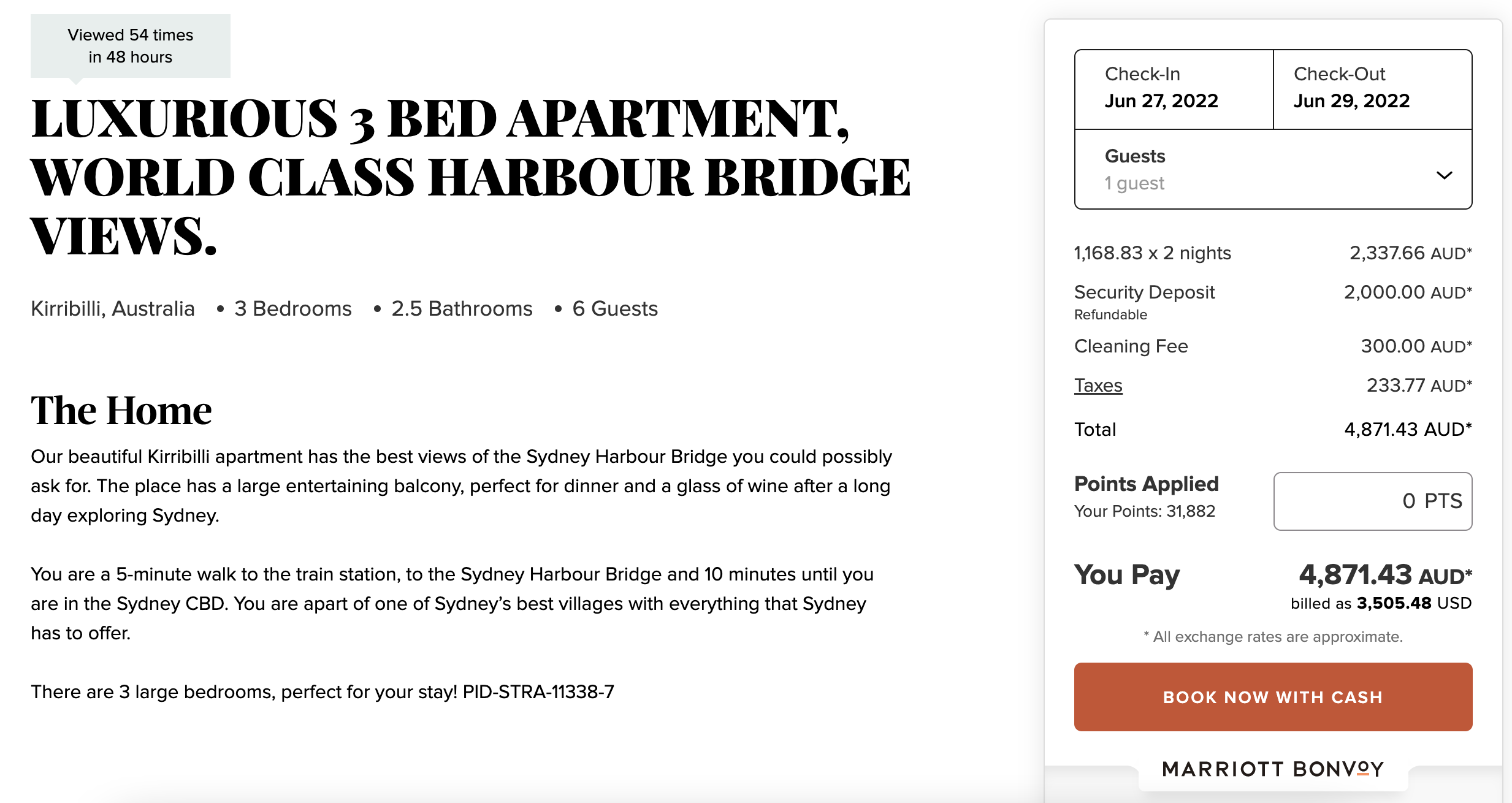
Task: Open the Check-In date field
Action: click(1174, 89)
